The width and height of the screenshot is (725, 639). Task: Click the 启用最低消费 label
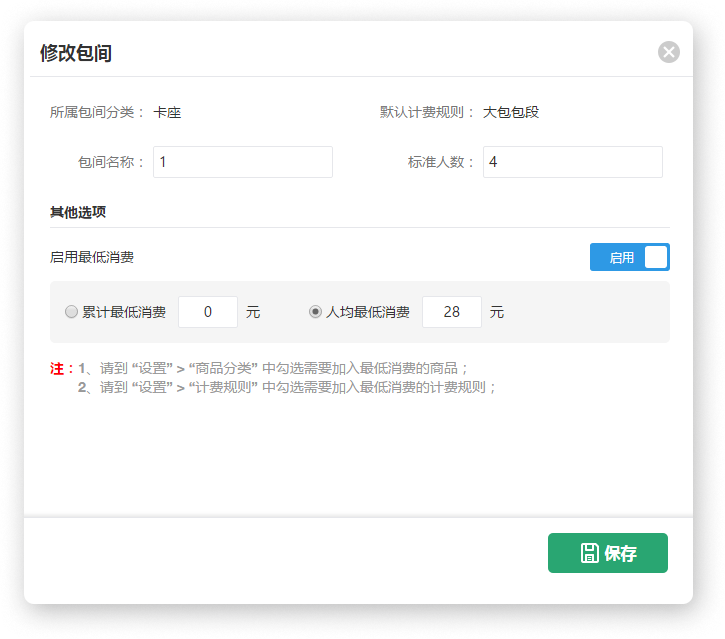[92, 257]
